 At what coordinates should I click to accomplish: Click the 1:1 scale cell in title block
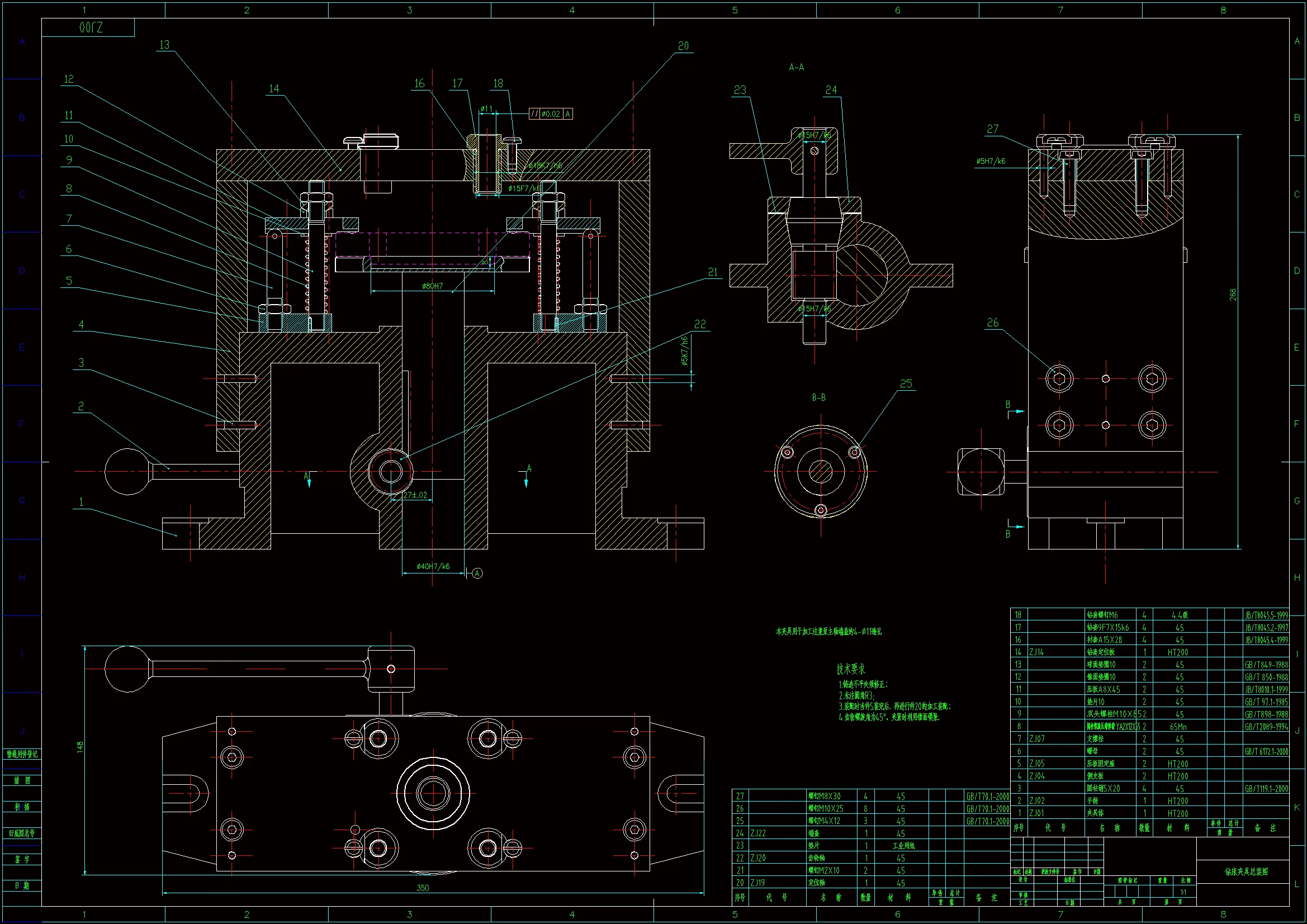[x=1183, y=892]
